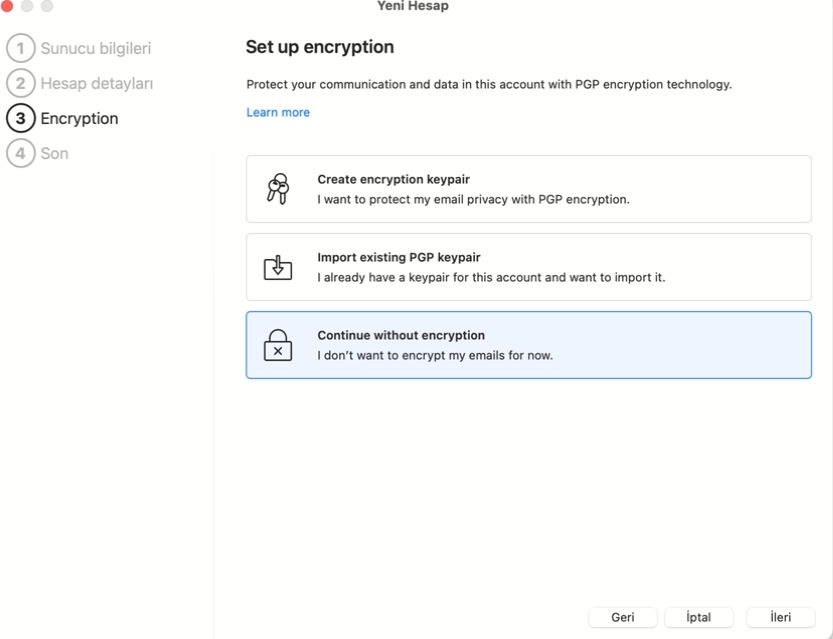
Task: Click the import tray arrow icon
Action: pyautogui.click(x=278, y=267)
